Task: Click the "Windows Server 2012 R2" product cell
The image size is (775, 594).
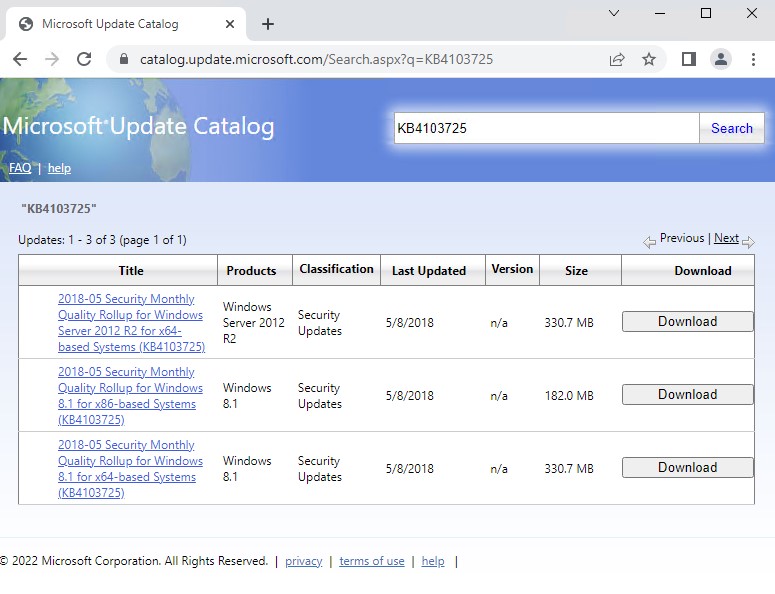Action: [x=254, y=323]
